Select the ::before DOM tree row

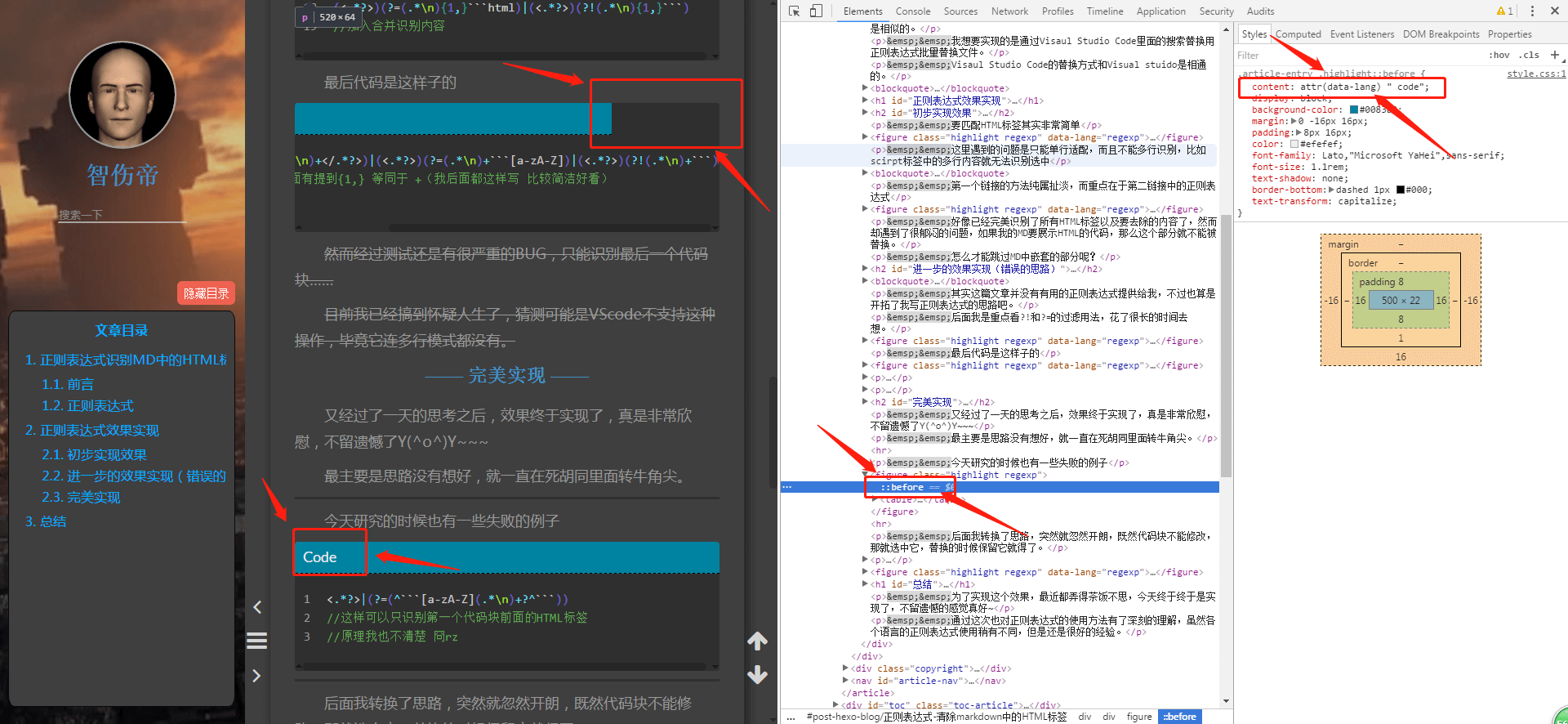tap(1000, 487)
